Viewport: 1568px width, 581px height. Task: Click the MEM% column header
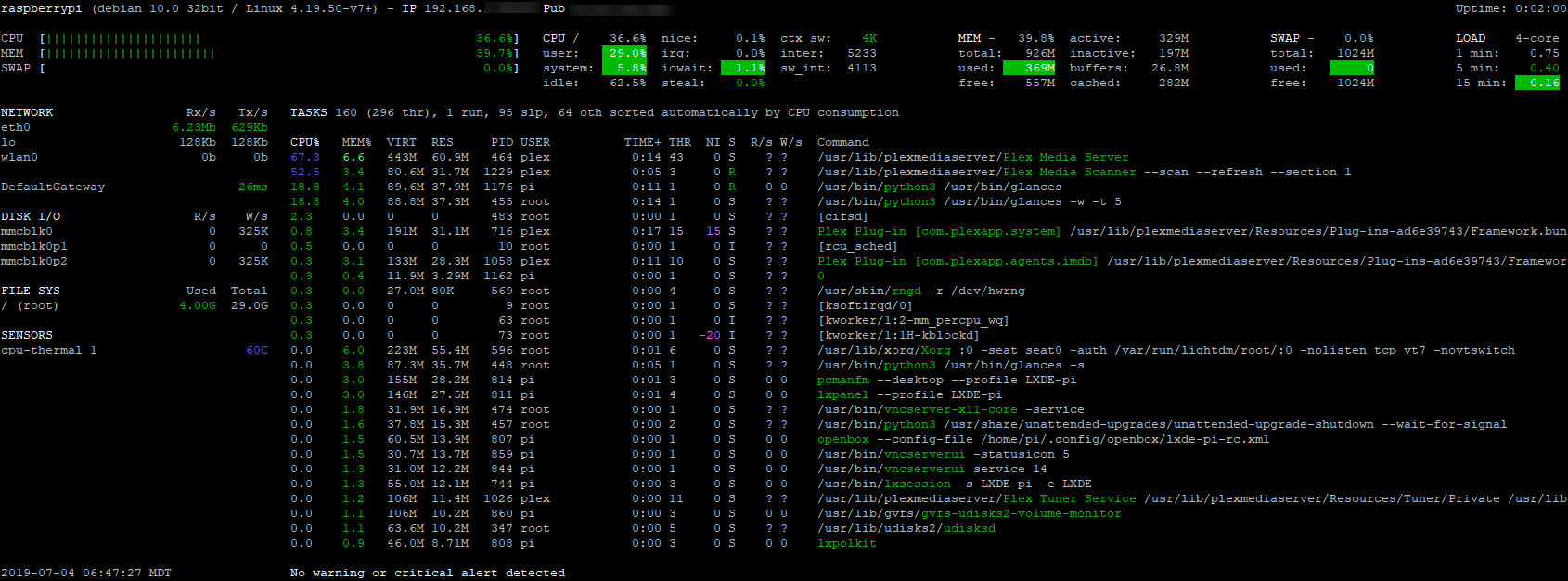pyautogui.click(x=357, y=143)
